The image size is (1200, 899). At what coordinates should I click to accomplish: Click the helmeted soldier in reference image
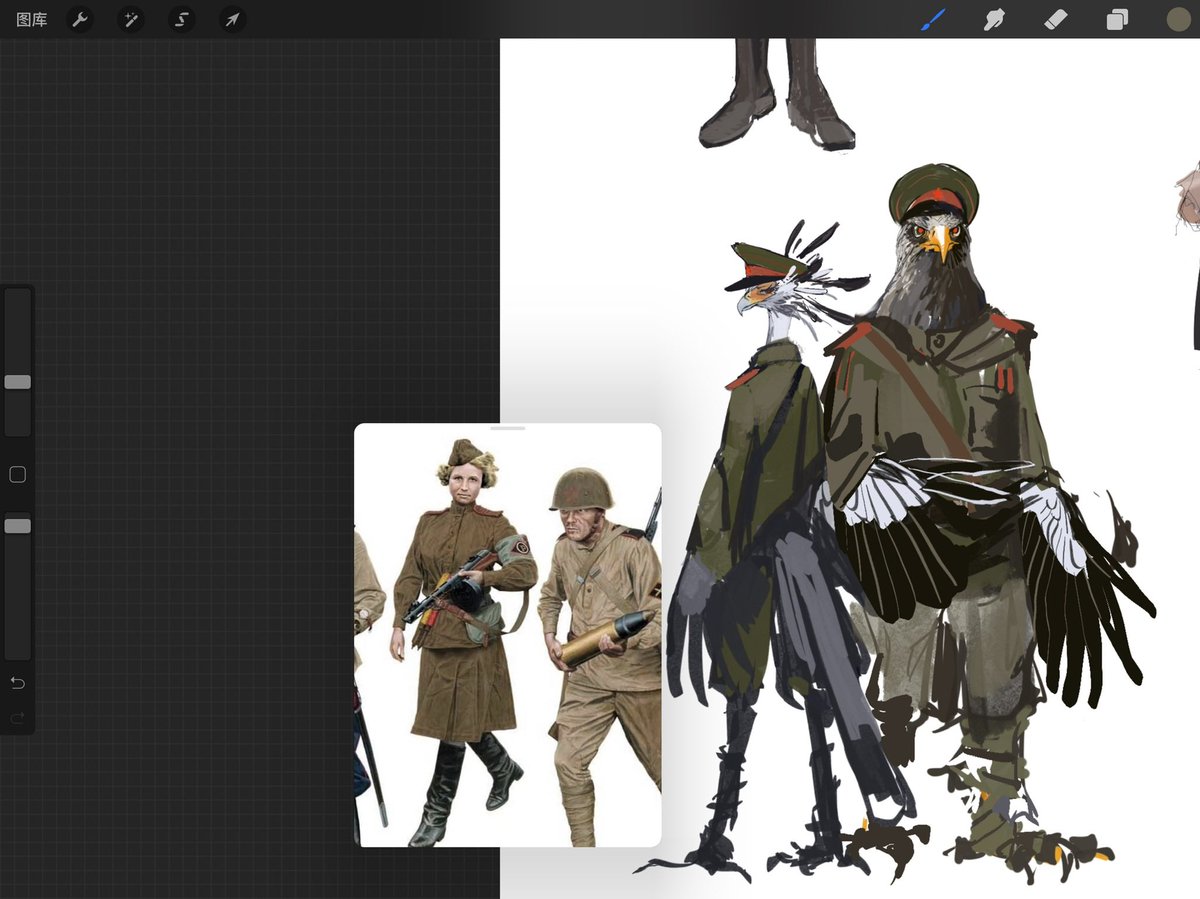[x=602, y=655]
